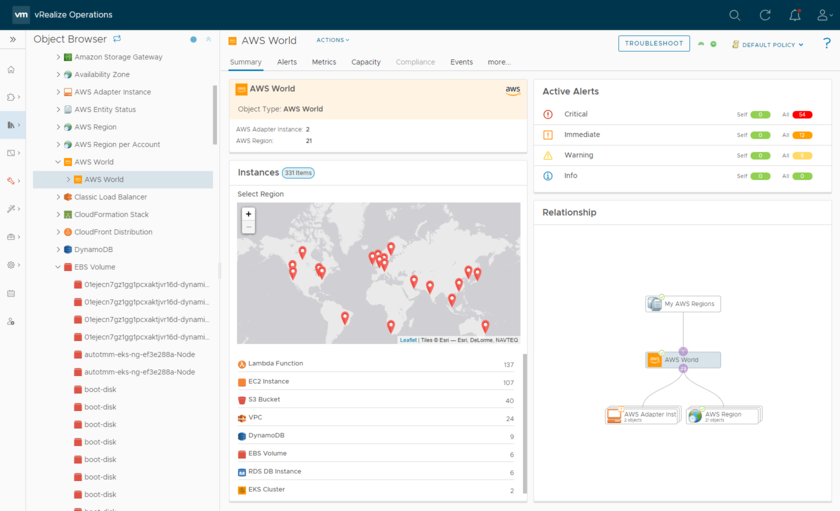Refresh the Object Browser list
The height and width of the screenshot is (511, 840).
[117, 39]
